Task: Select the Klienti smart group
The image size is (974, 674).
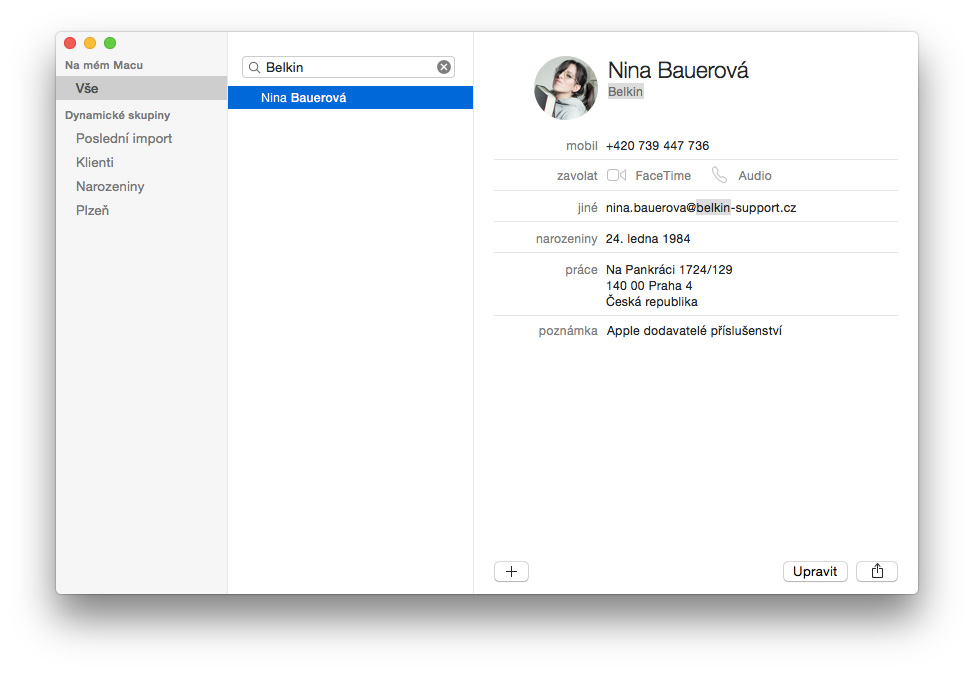Action: pos(94,162)
